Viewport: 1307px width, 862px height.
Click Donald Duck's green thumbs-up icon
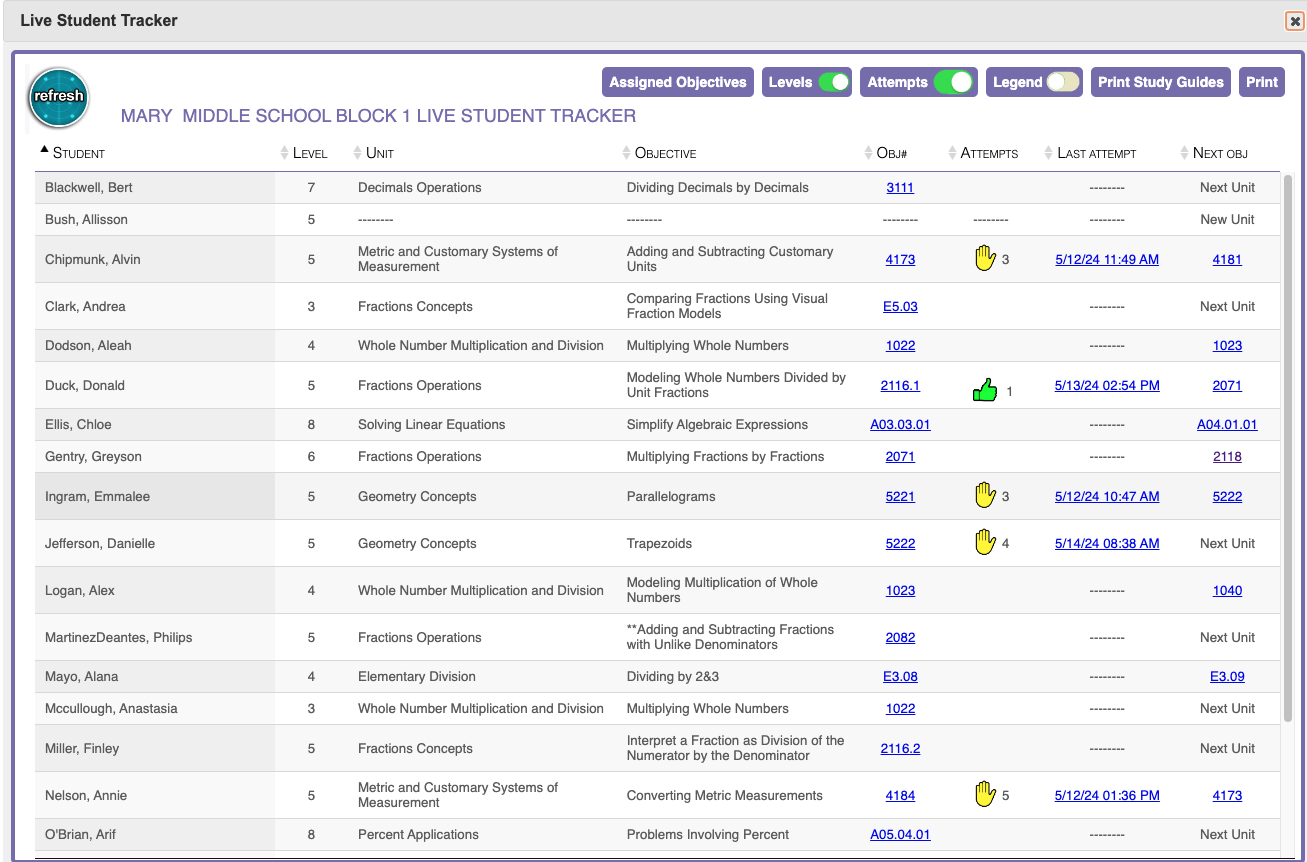tap(985, 390)
